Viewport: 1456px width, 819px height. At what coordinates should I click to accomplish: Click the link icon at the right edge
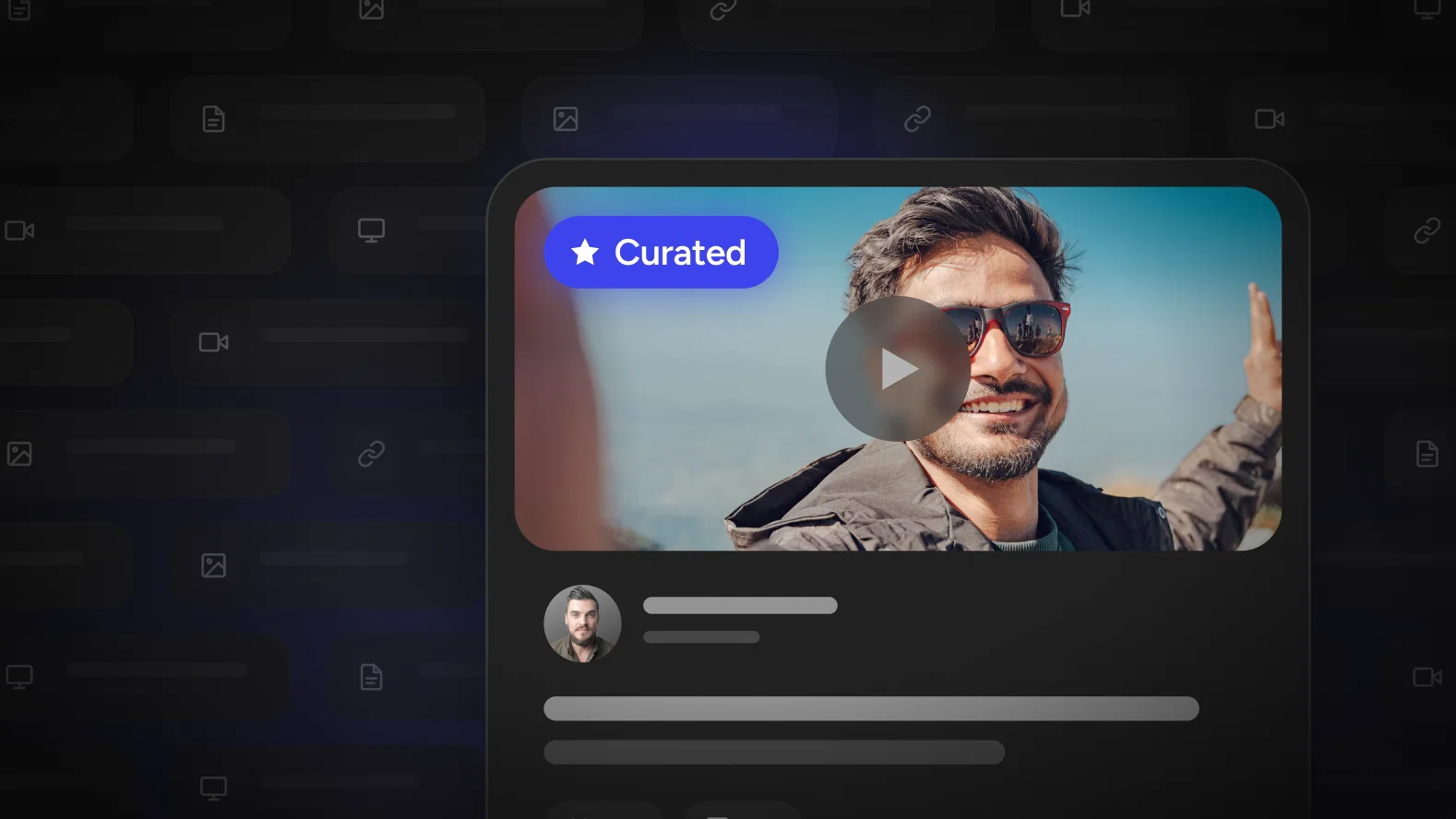pyautogui.click(x=1427, y=231)
